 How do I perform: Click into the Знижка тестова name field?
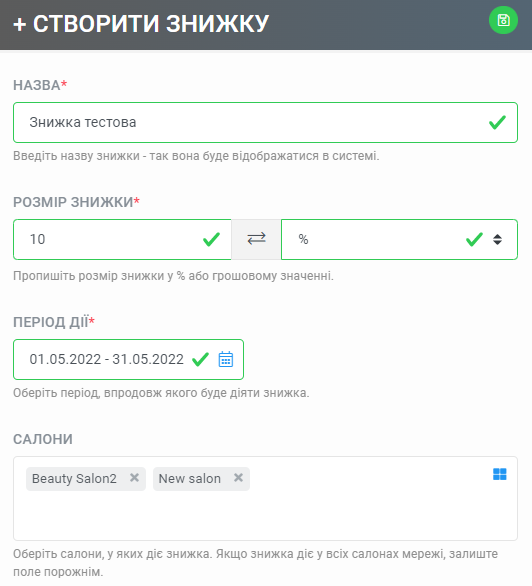click(265, 122)
